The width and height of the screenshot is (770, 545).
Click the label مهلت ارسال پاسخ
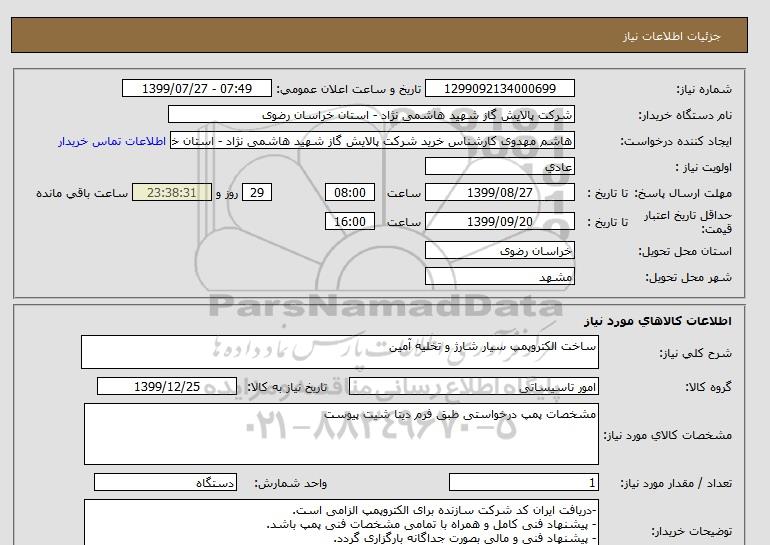point(684,193)
